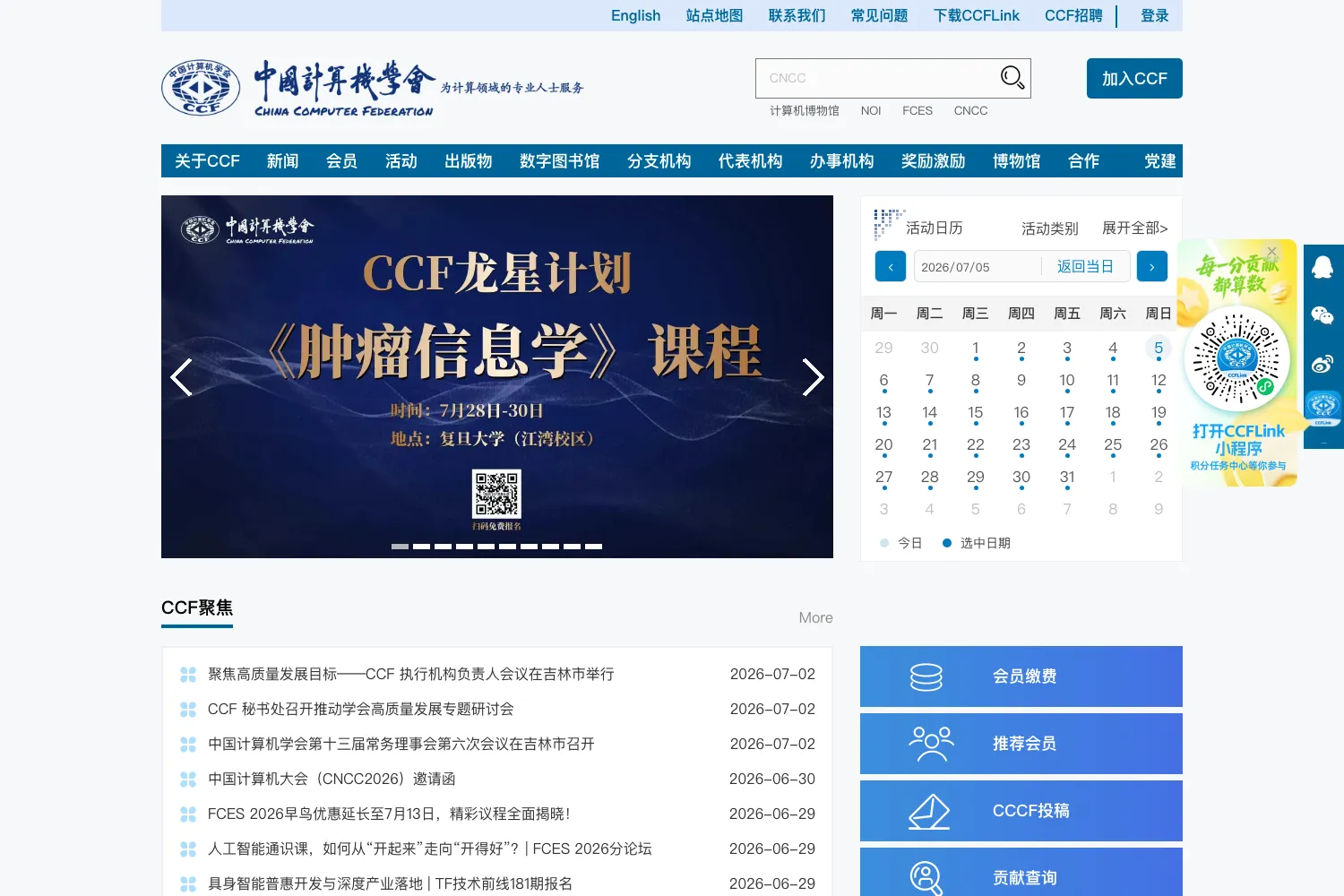Open the 中国计算机大会（CNCC2026）邀请函 article
This screenshot has width=1344, height=896.
tap(332, 779)
